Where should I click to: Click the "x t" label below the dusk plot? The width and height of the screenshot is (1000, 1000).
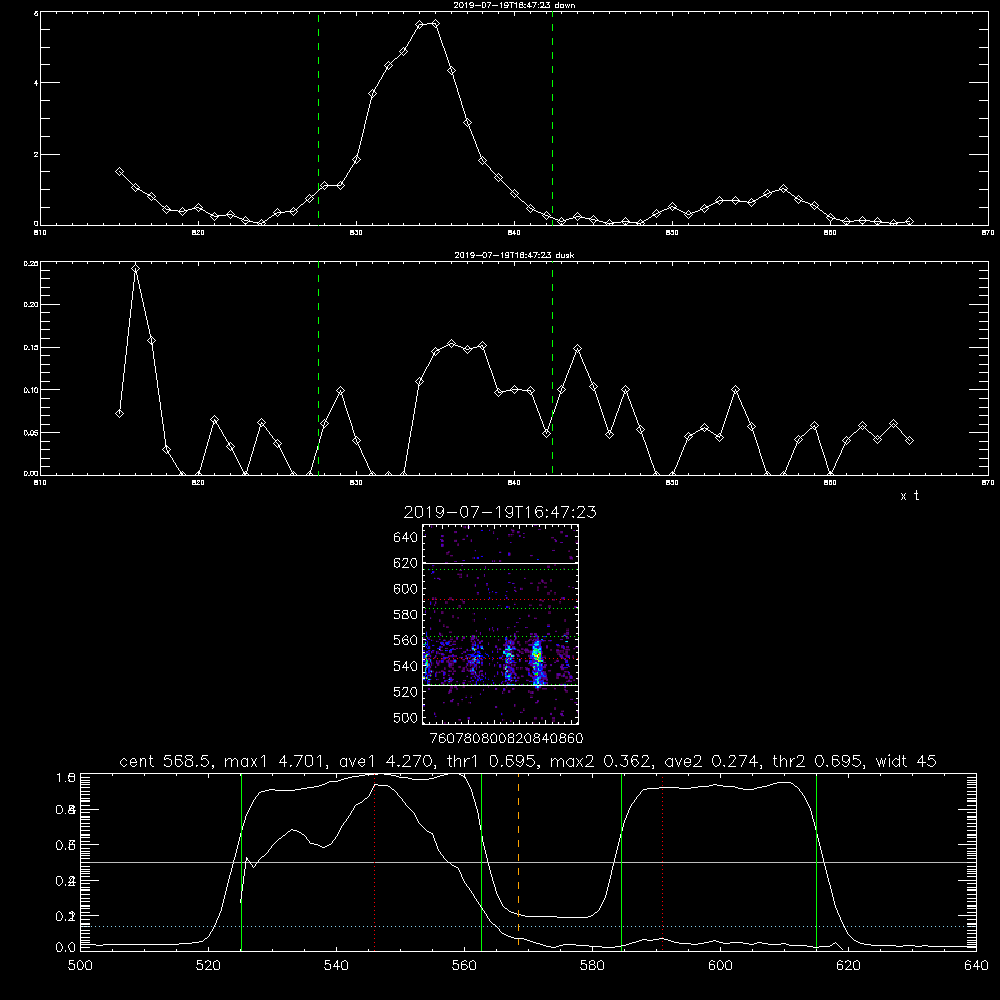(909, 496)
